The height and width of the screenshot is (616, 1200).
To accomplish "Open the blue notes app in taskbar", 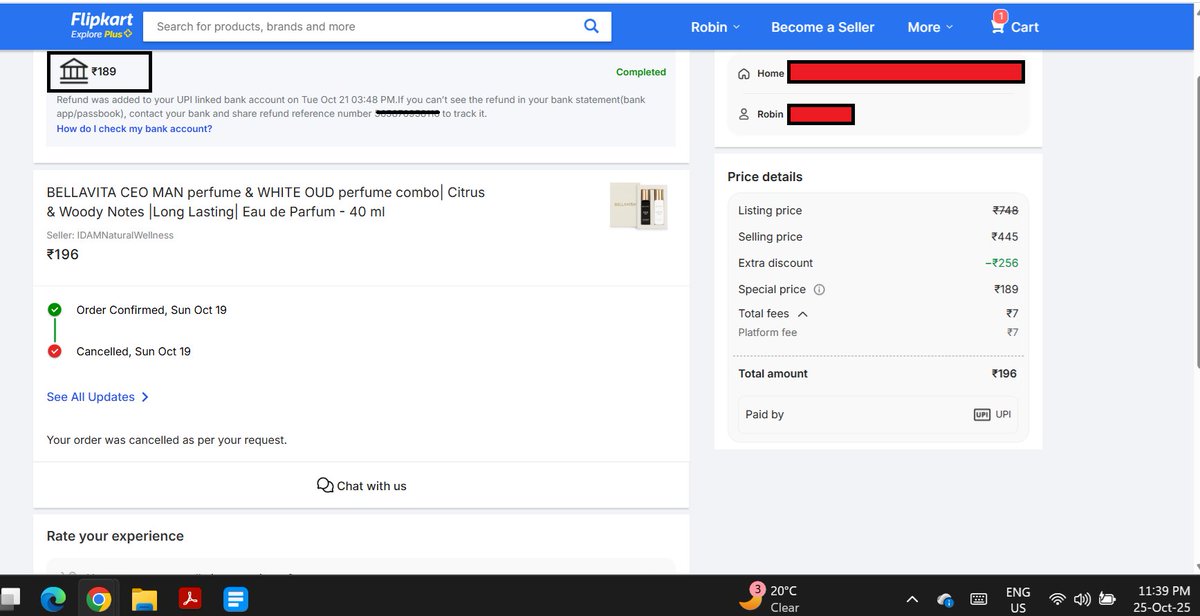I will [x=236, y=599].
